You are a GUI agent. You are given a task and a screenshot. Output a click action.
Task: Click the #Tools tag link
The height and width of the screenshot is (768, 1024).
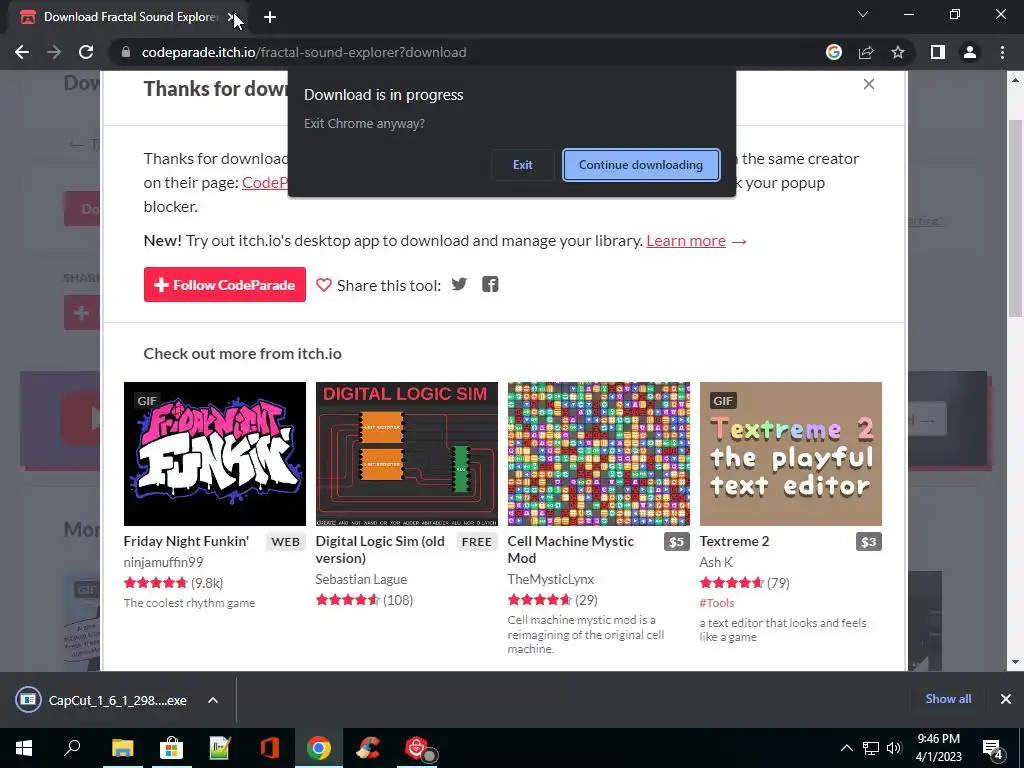click(716, 602)
